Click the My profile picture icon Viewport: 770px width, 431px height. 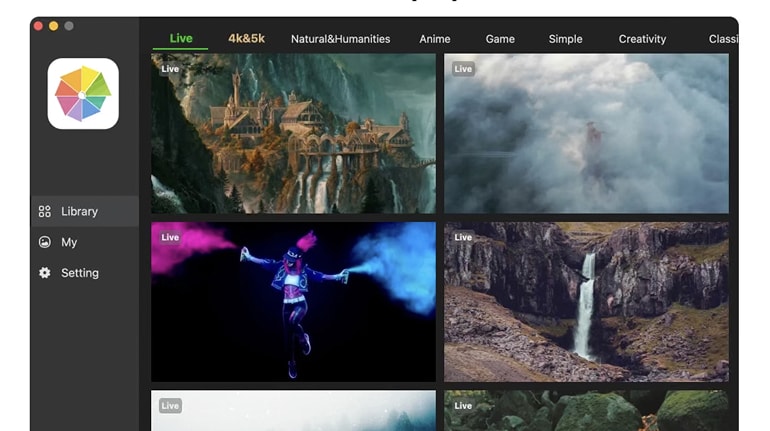(x=45, y=242)
